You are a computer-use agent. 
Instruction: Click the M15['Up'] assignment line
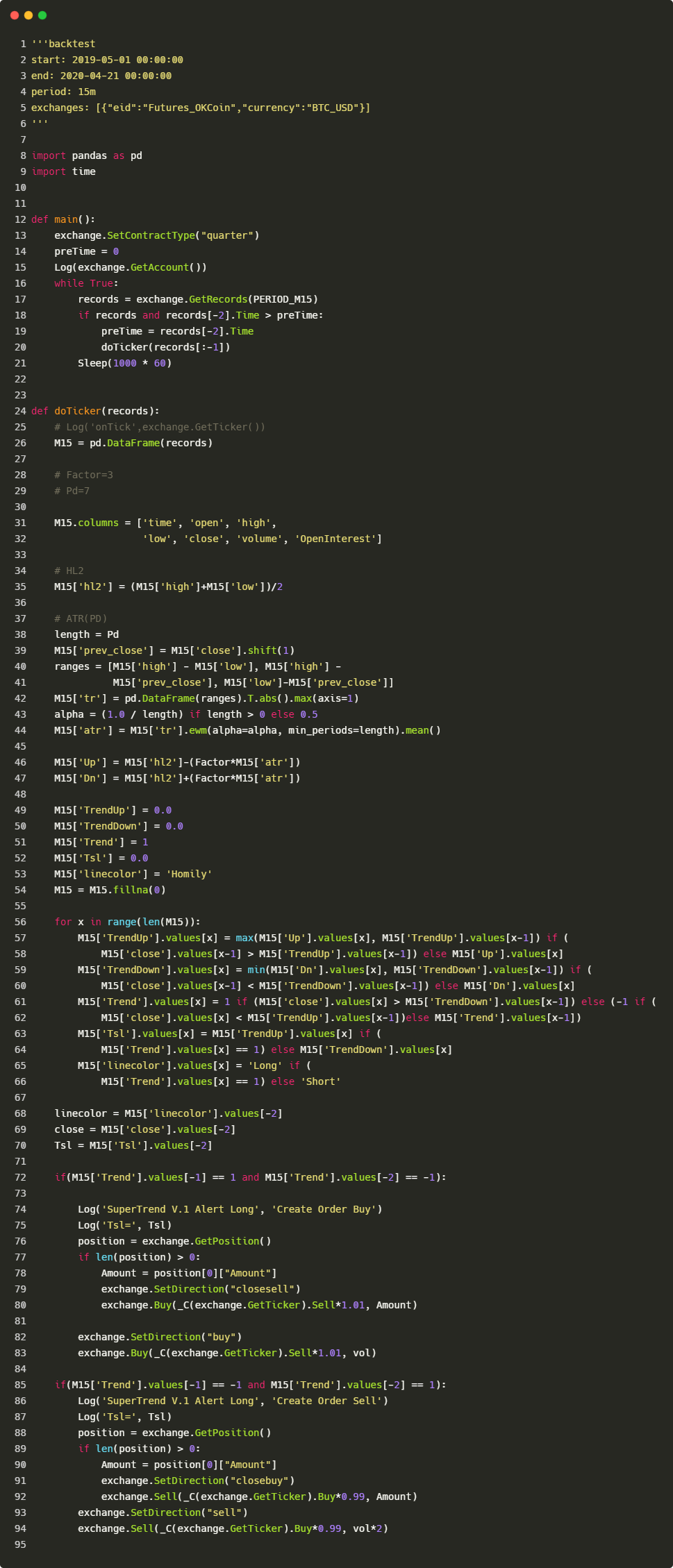178,762
